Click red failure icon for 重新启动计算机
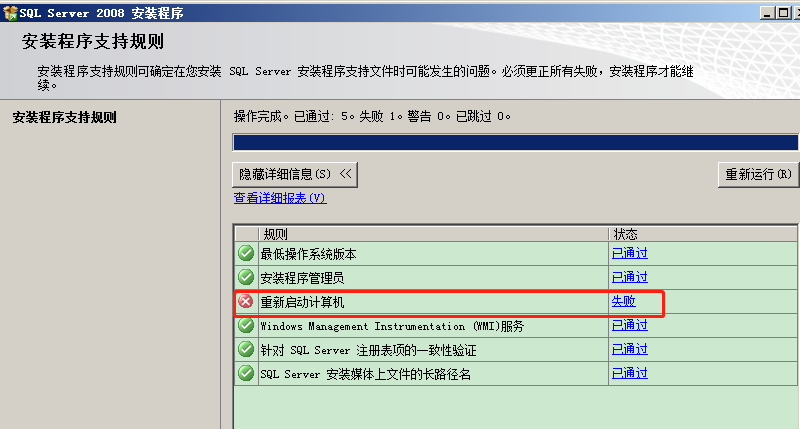This screenshot has height=429, width=800. coord(246,301)
